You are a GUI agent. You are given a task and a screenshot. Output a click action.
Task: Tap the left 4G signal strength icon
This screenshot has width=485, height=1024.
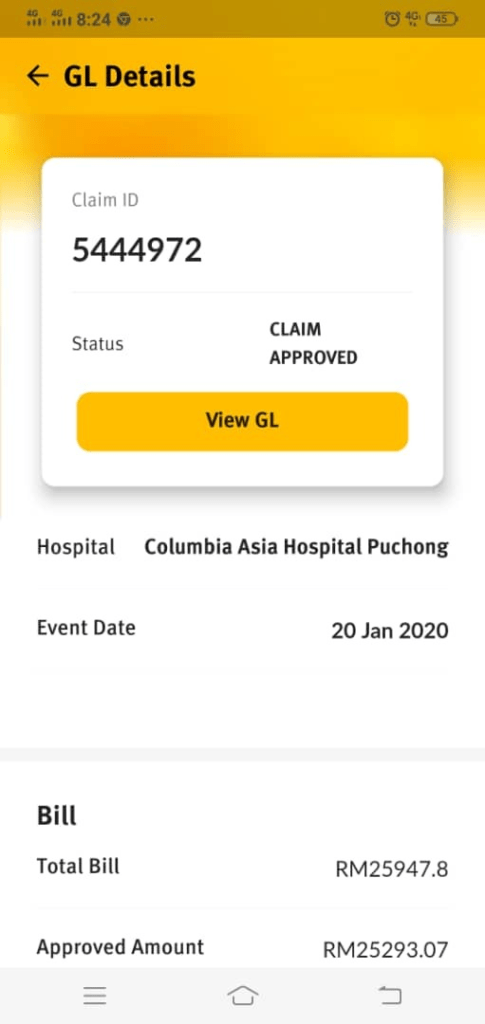click(34, 18)
